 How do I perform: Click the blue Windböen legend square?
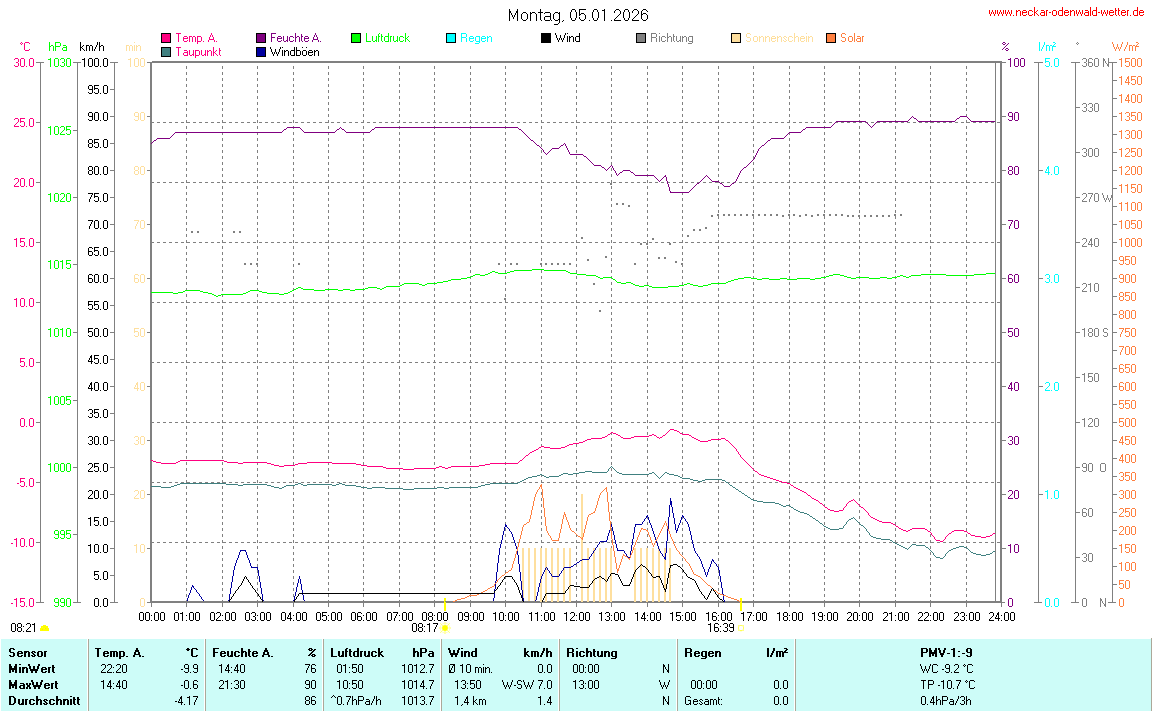261,52
